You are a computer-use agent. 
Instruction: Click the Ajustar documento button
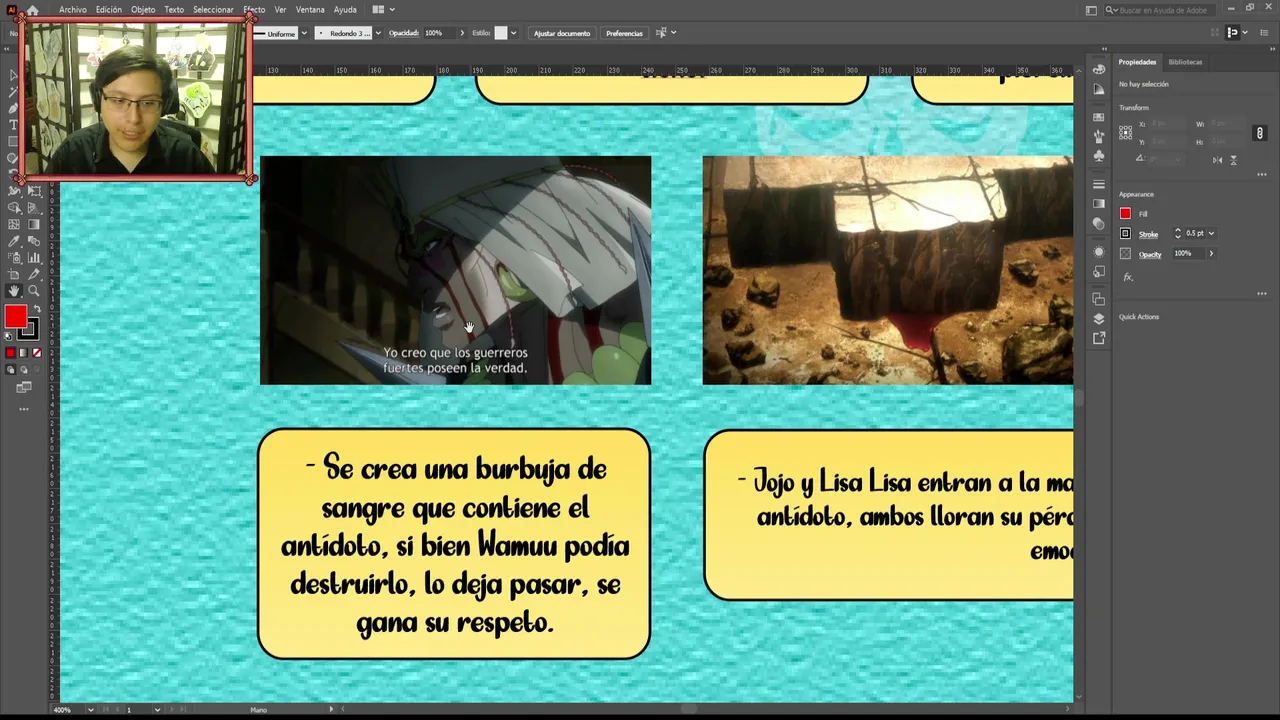point(562,33)
